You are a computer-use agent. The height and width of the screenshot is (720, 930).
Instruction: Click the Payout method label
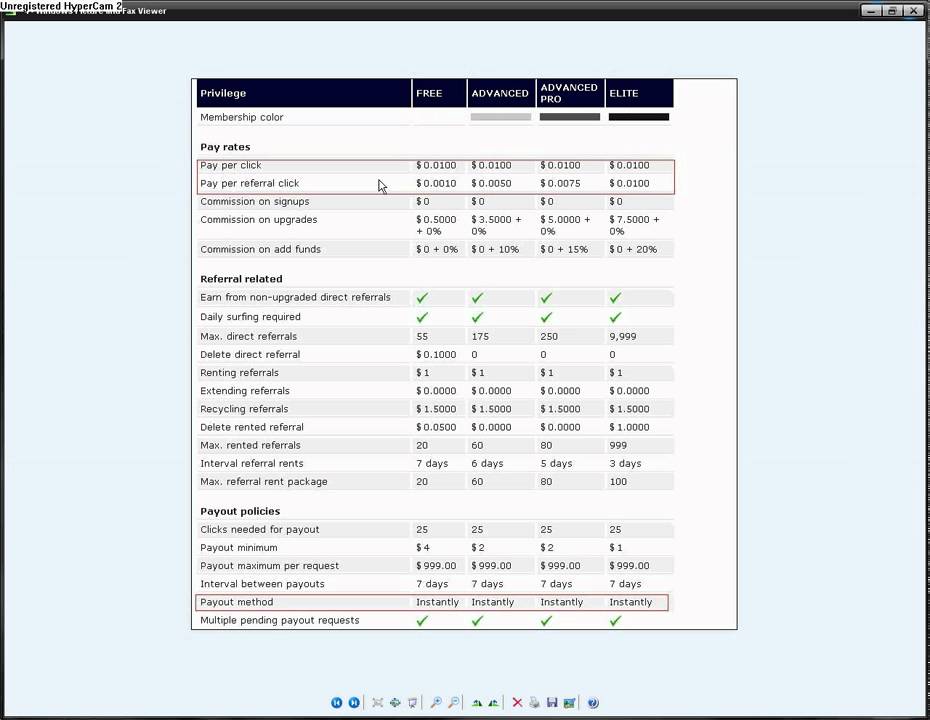pyautogui.click(x=237, y=602)
